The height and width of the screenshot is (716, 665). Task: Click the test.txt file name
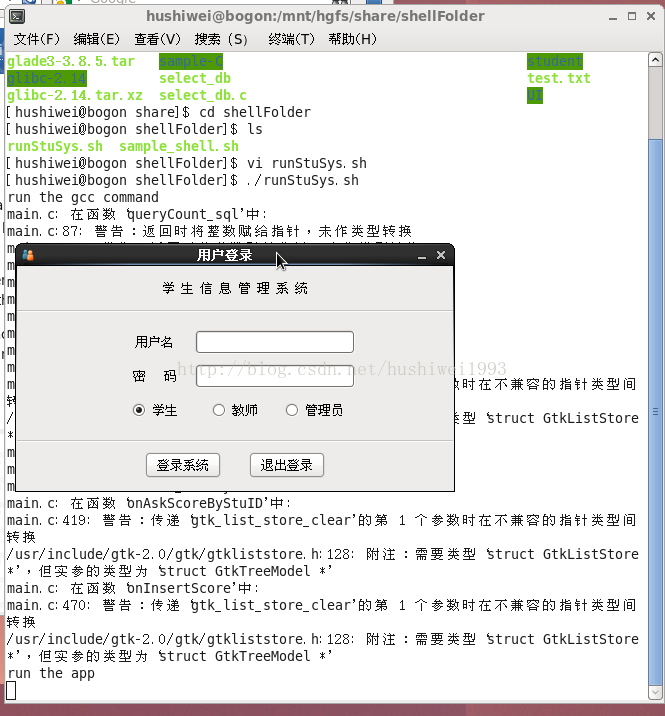[559, 78]
